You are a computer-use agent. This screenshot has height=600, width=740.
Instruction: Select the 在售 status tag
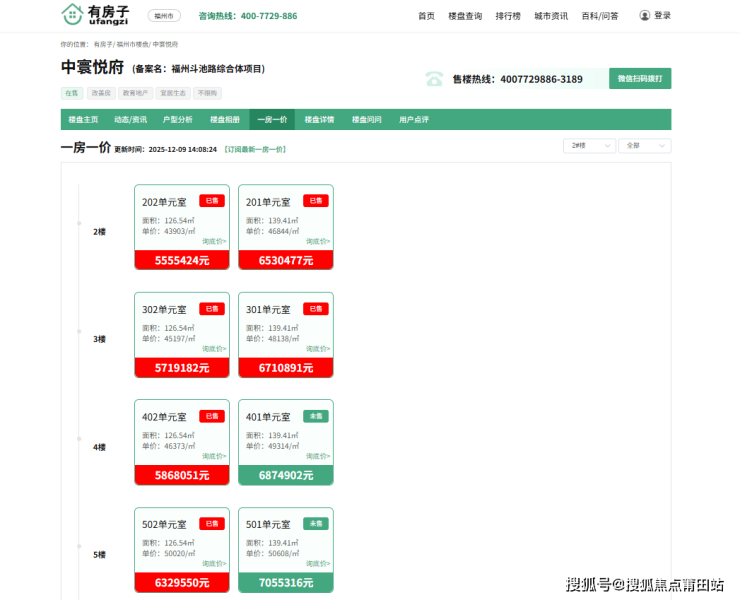click(72, 93)
